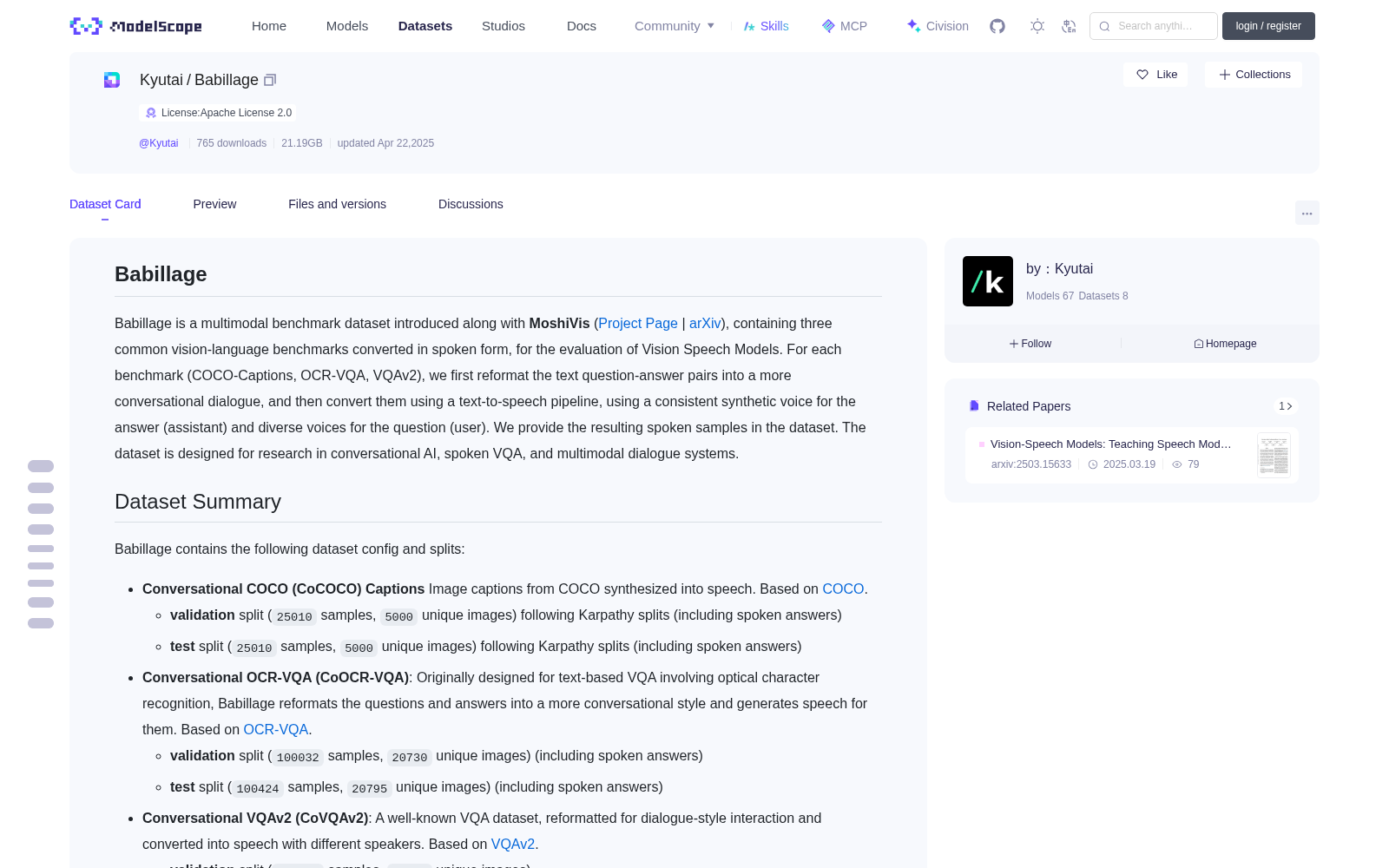
Task: Follow the VQAv2 link
Action: tap(513, 844)
